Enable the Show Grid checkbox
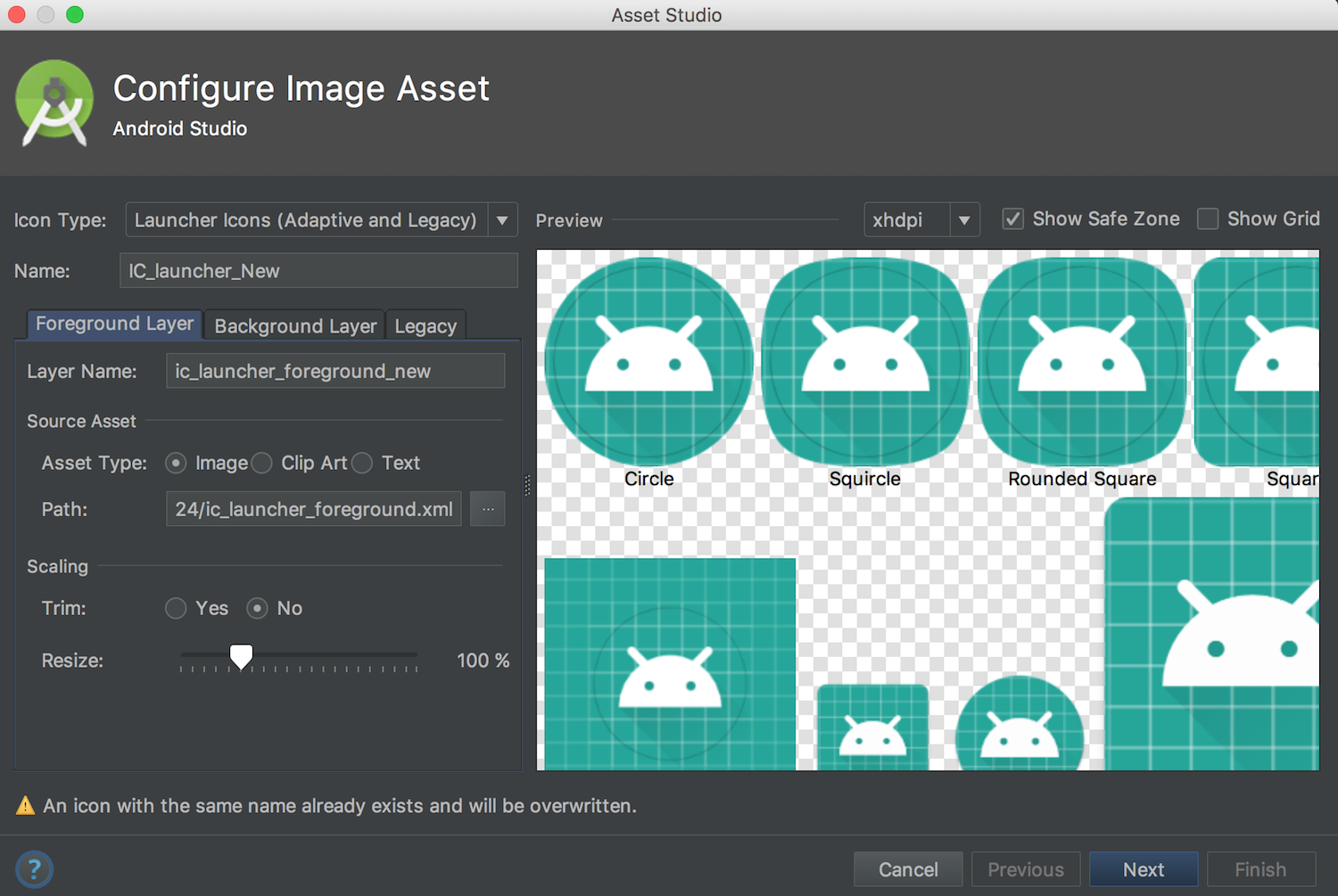The image size is (1338, 896). pyautogui.click(x=1208, y=218)
